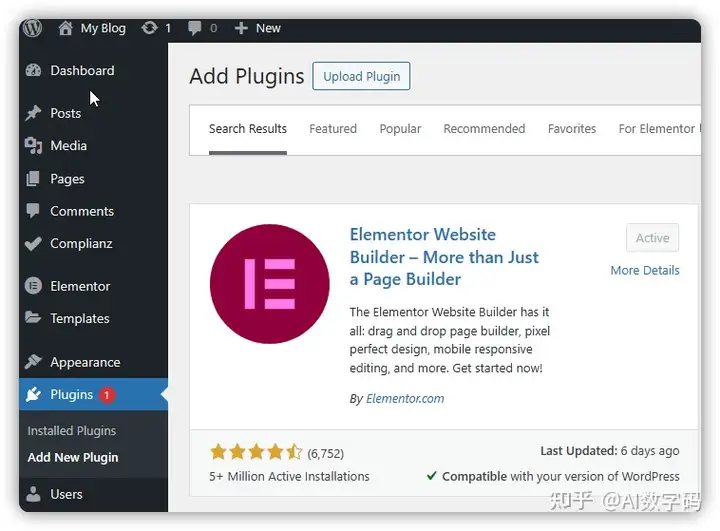The height and width of the screenshot is (531, 720).
Task: Click the Plugins update count badge
Action: [x=107, y=395]
